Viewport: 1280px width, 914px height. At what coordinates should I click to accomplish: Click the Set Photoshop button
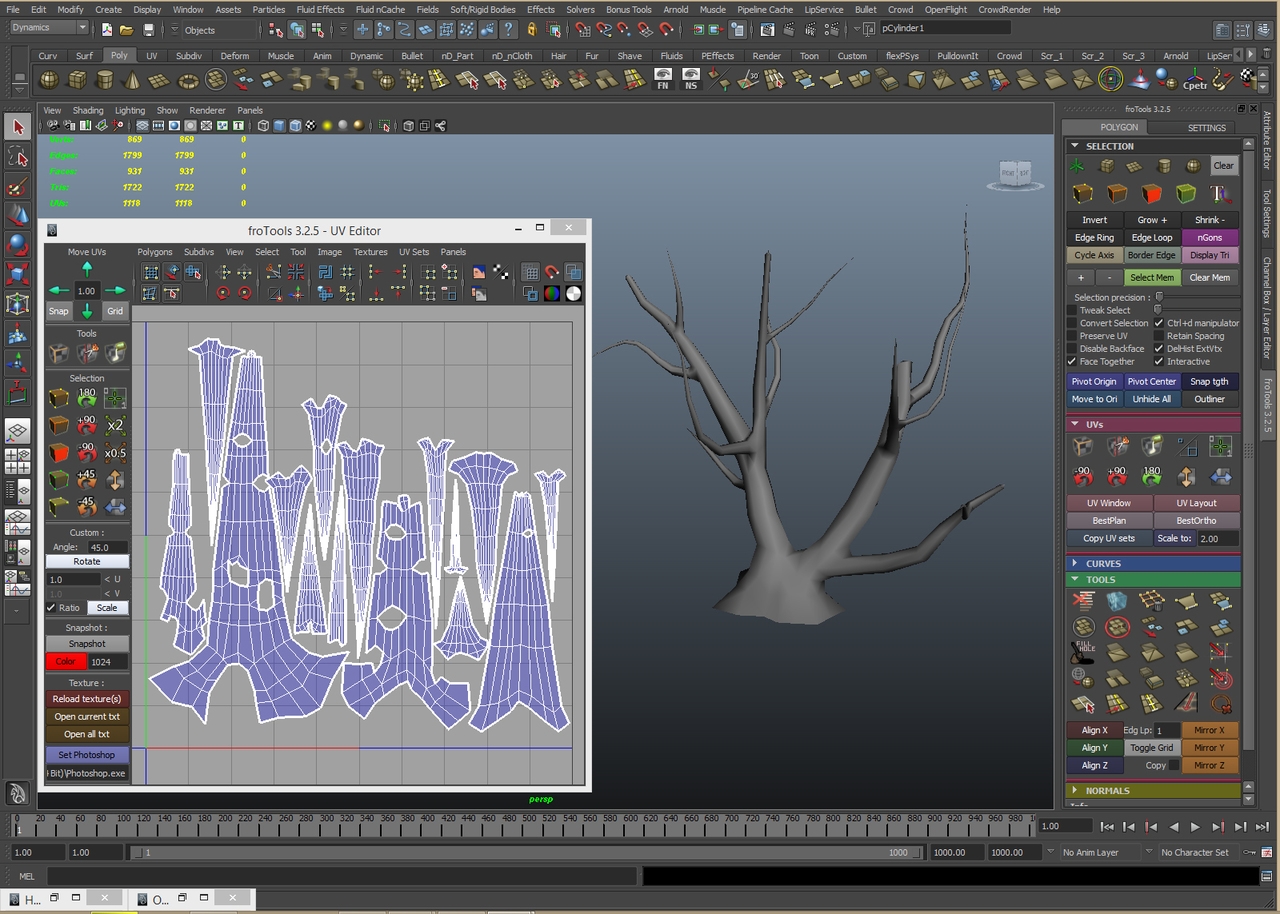point(87,755)
